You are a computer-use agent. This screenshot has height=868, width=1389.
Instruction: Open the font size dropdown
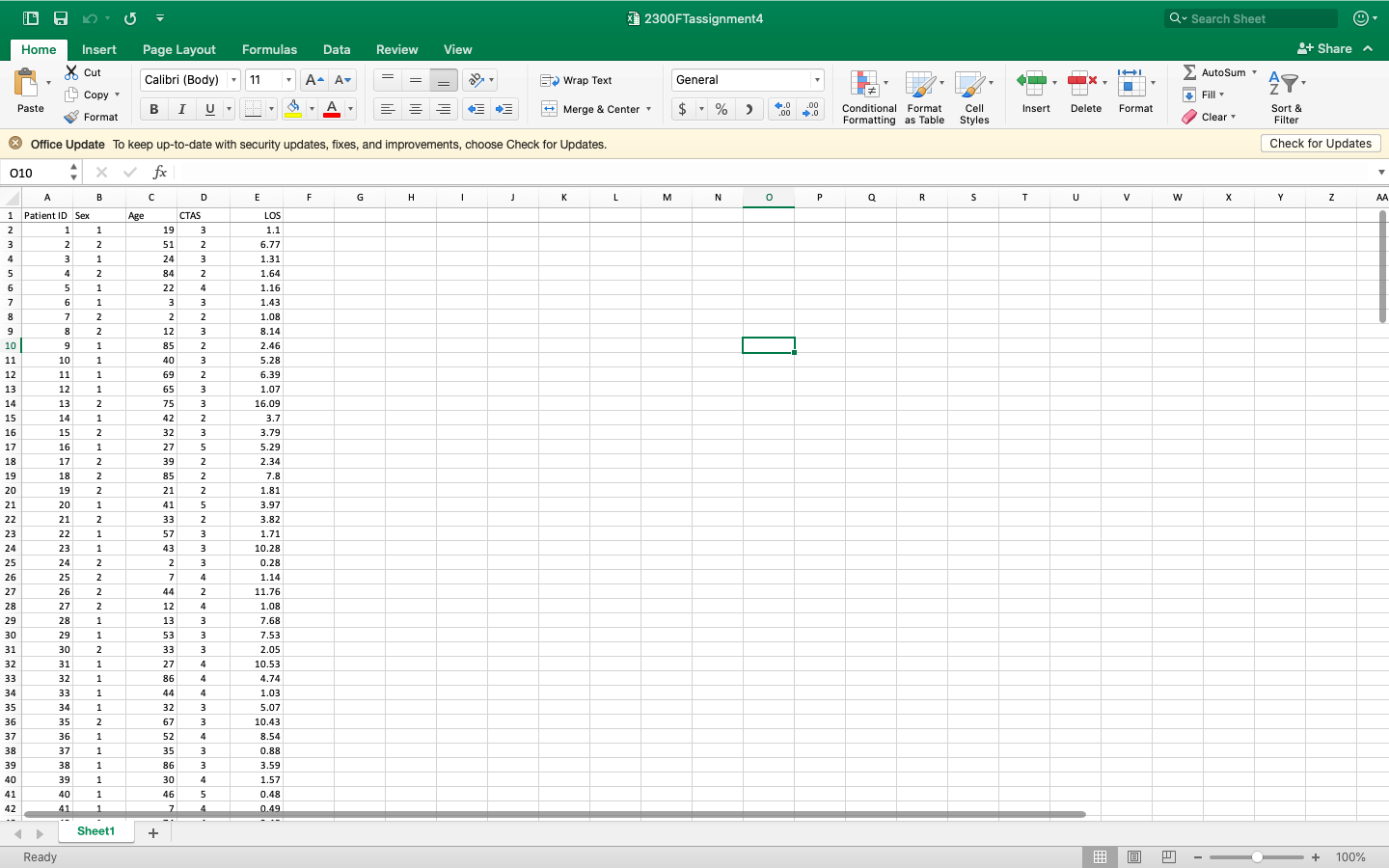point(288,80)
